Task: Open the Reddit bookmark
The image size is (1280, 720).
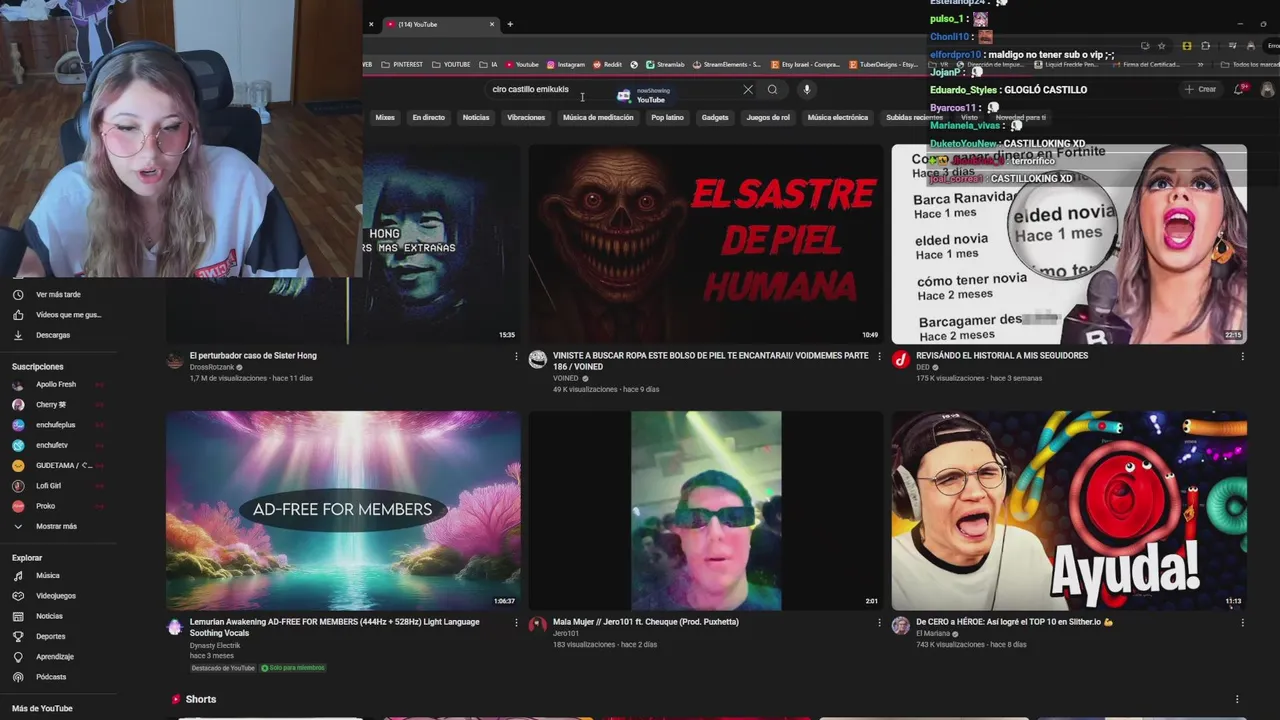Action: [x=608, y=64]
